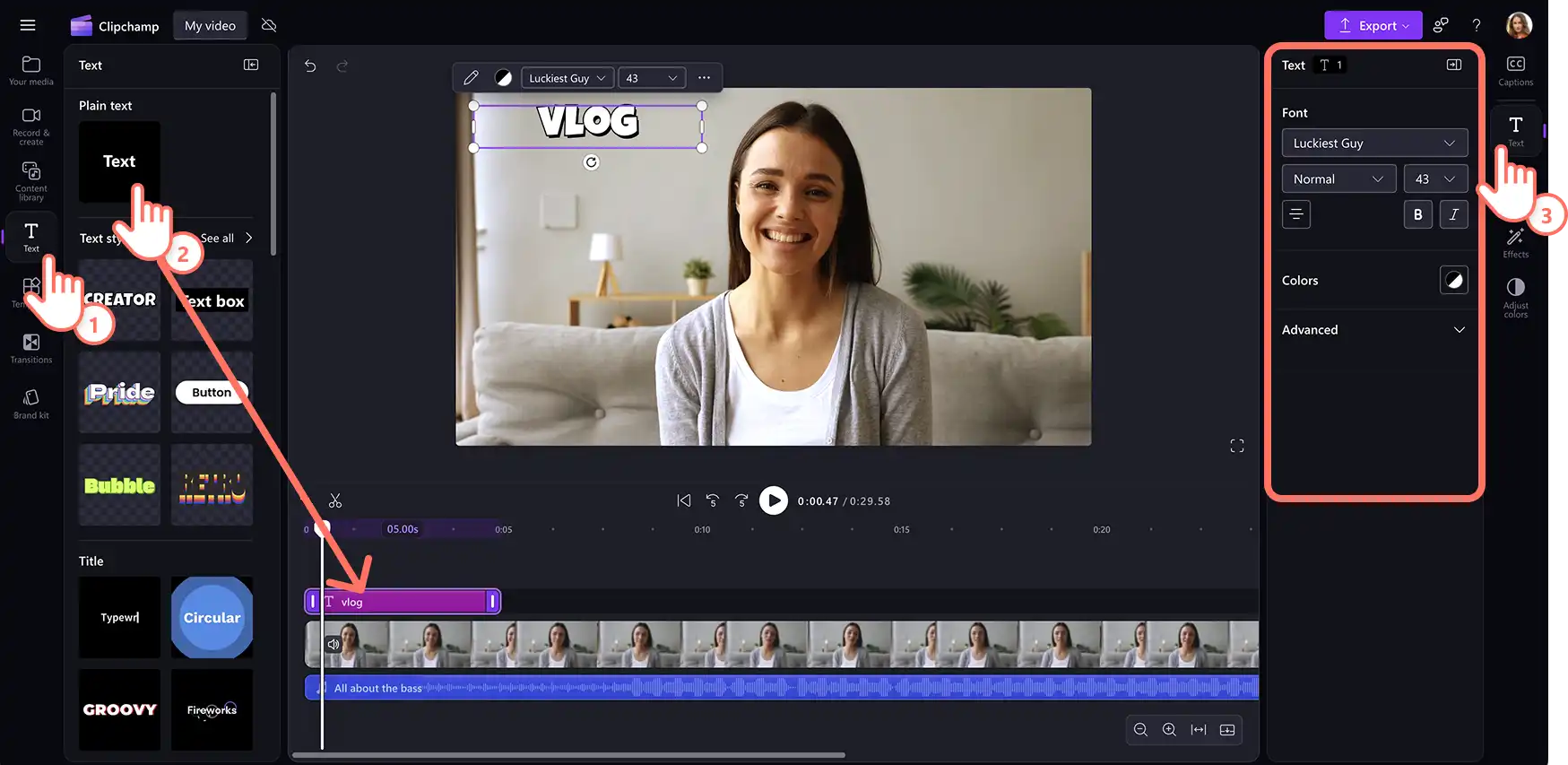
Task: Collapse the left Text panel
Action: point(251,65)
